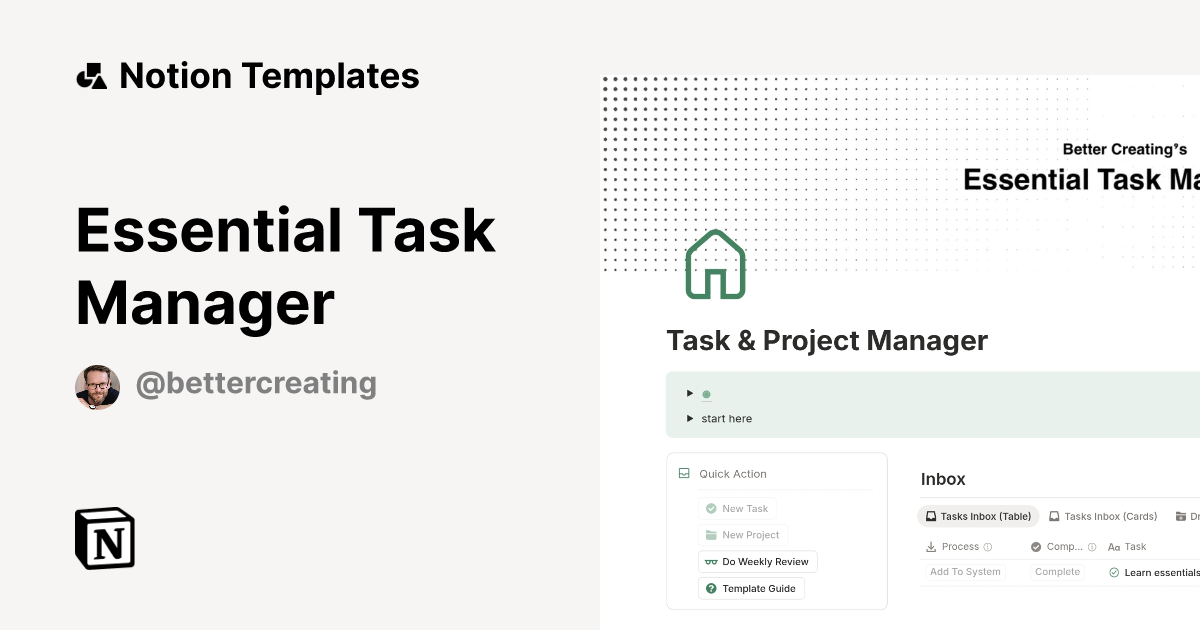Check the green checkmark beside Learn essentials

click(x=1114, y=572)
